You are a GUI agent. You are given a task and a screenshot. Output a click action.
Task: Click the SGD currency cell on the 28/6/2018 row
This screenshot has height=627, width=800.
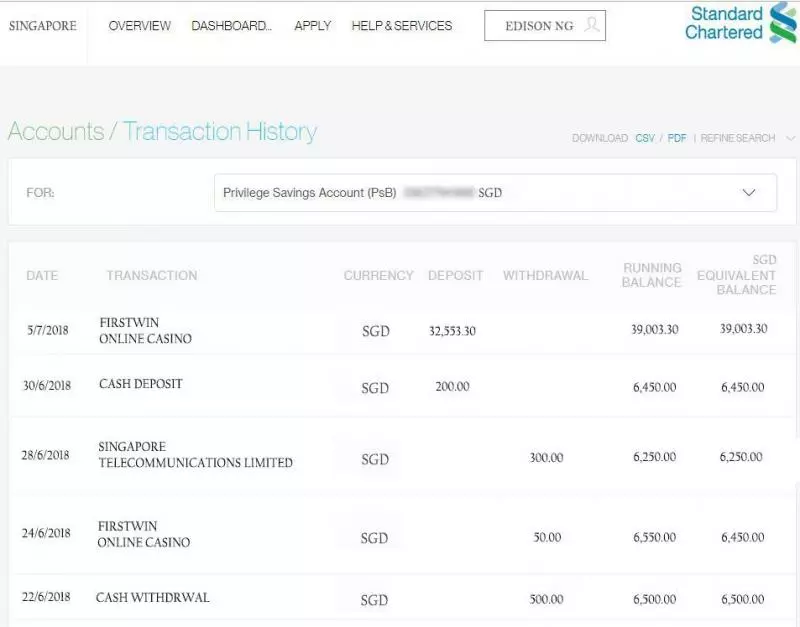click(375, 460)
